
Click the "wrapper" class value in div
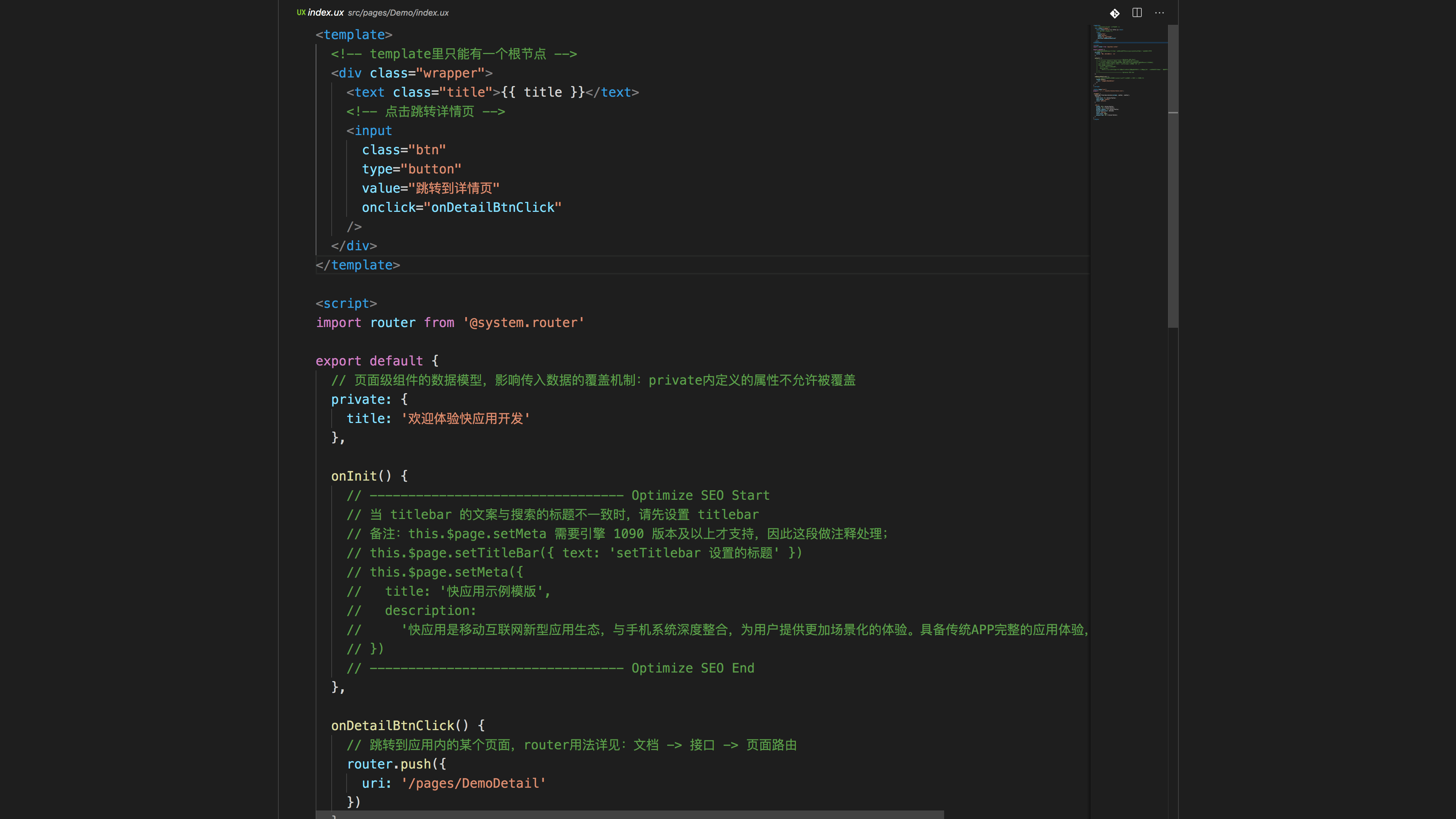[x=450, y=74]
